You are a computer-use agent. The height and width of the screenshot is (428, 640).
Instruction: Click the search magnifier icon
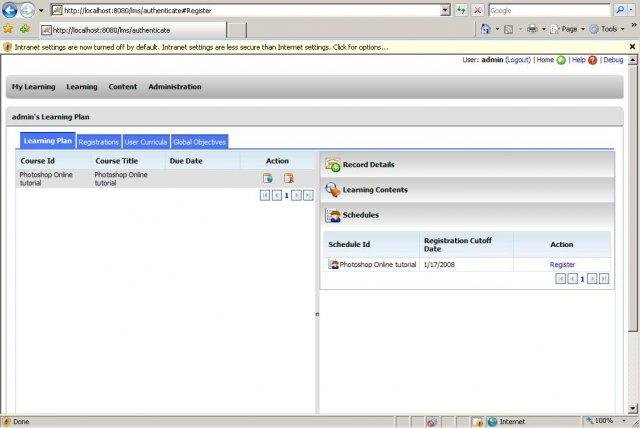pos(620,10)
